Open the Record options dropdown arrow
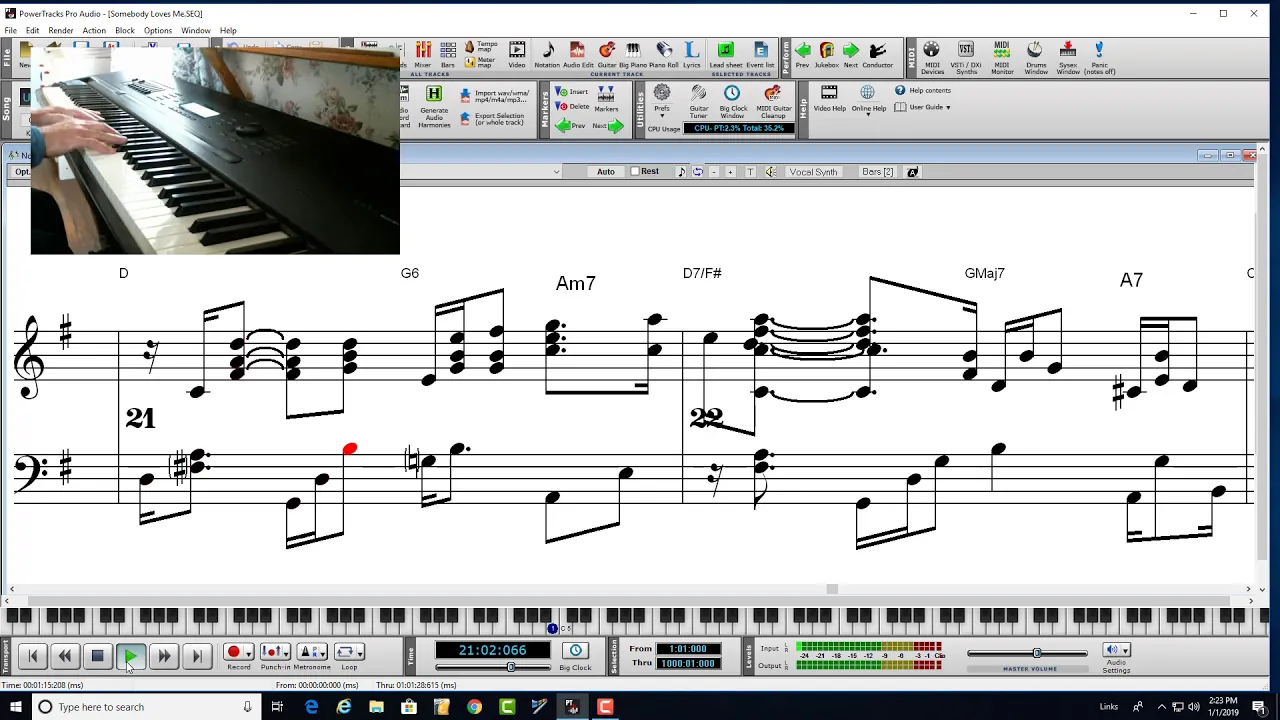This screenshot has width=1280, height=720. tap(248, 653)
